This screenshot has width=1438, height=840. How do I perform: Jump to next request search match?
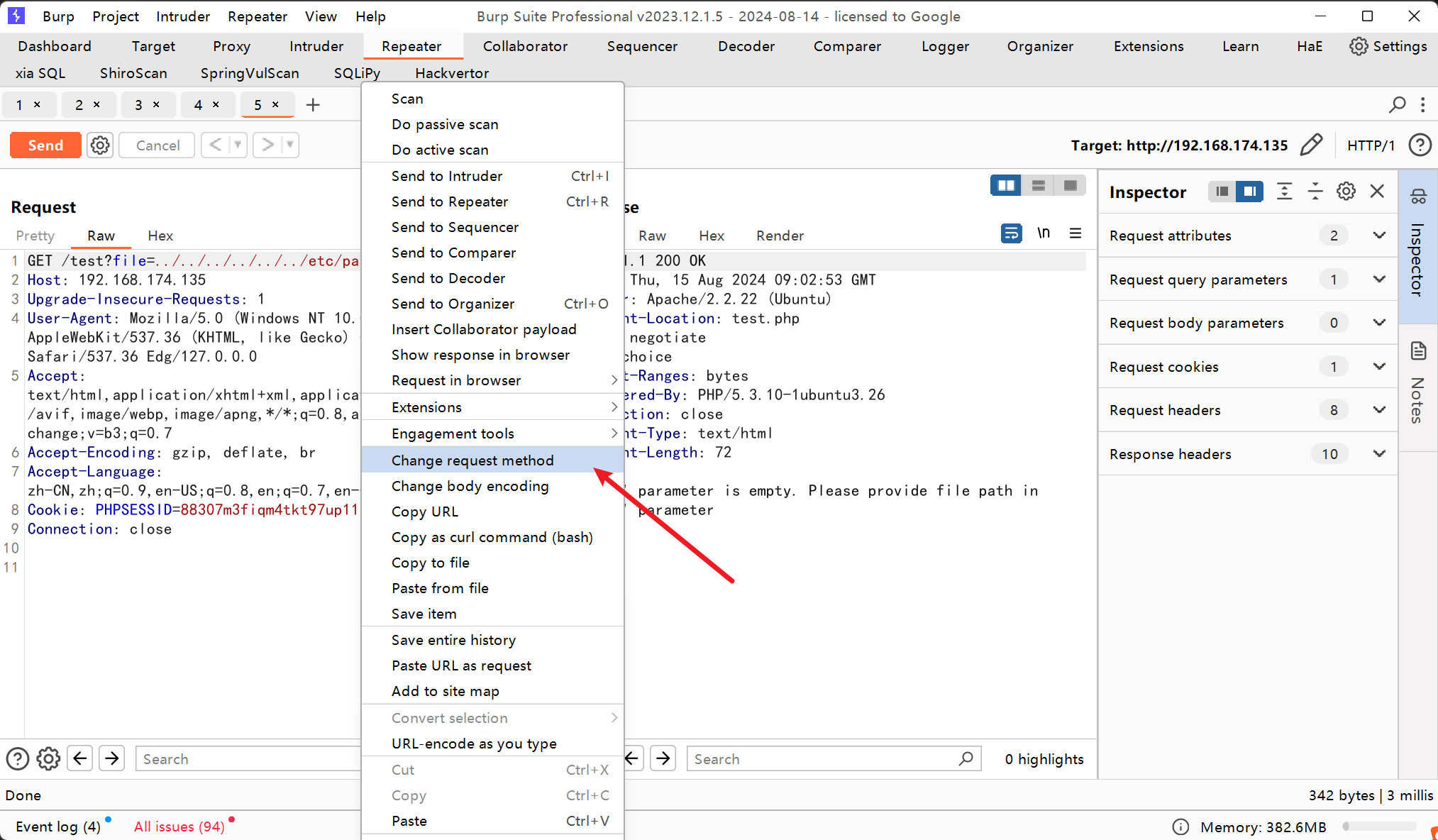click(112, 758)
